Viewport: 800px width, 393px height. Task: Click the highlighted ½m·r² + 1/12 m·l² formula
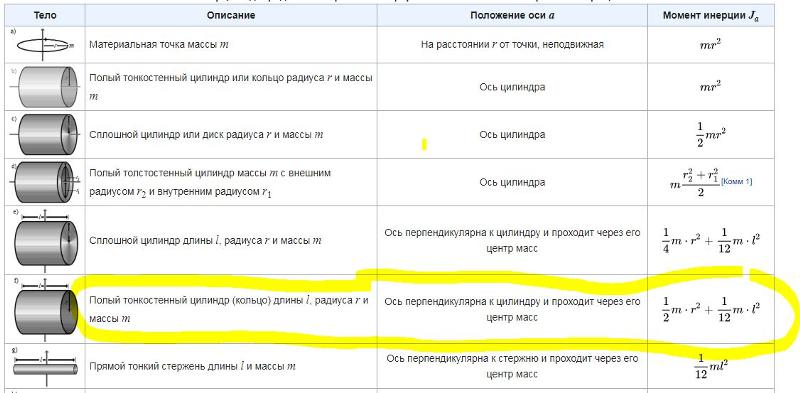pyautogui.click(x=711, y=309)
